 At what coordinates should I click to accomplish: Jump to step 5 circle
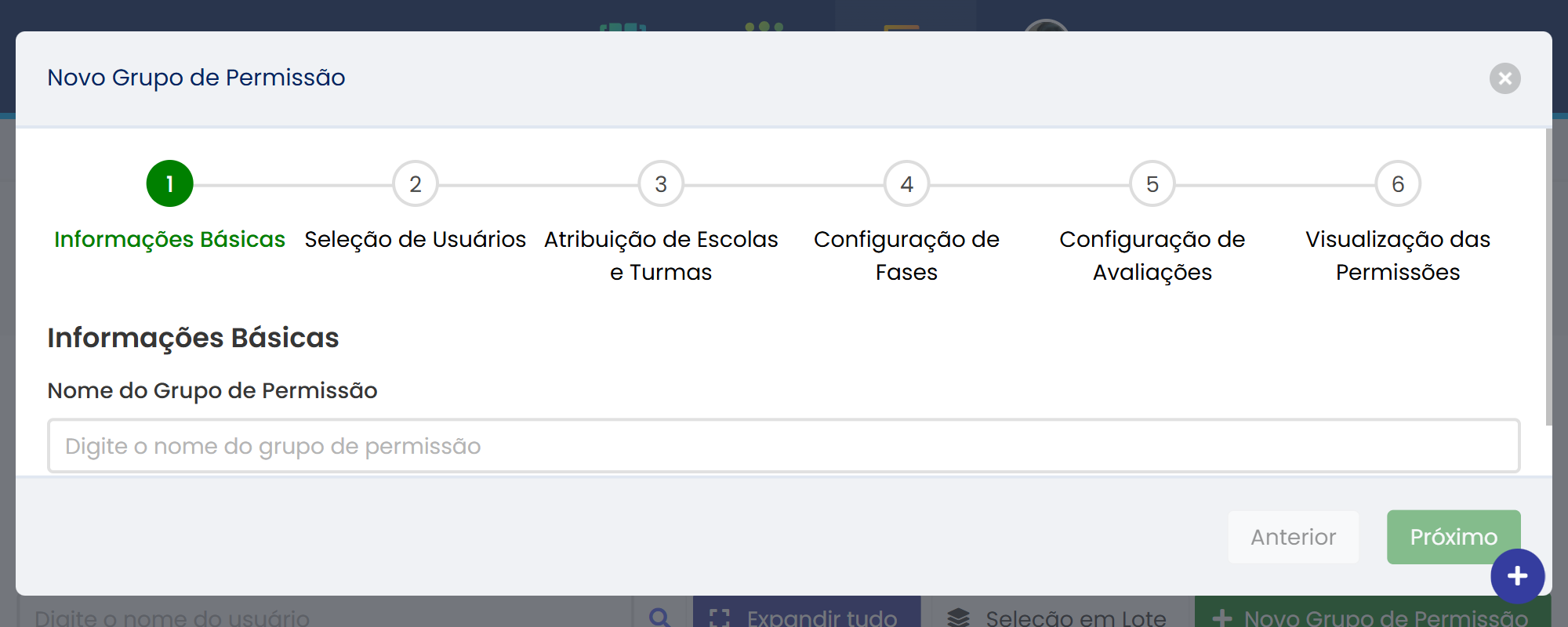[1152, 183]
